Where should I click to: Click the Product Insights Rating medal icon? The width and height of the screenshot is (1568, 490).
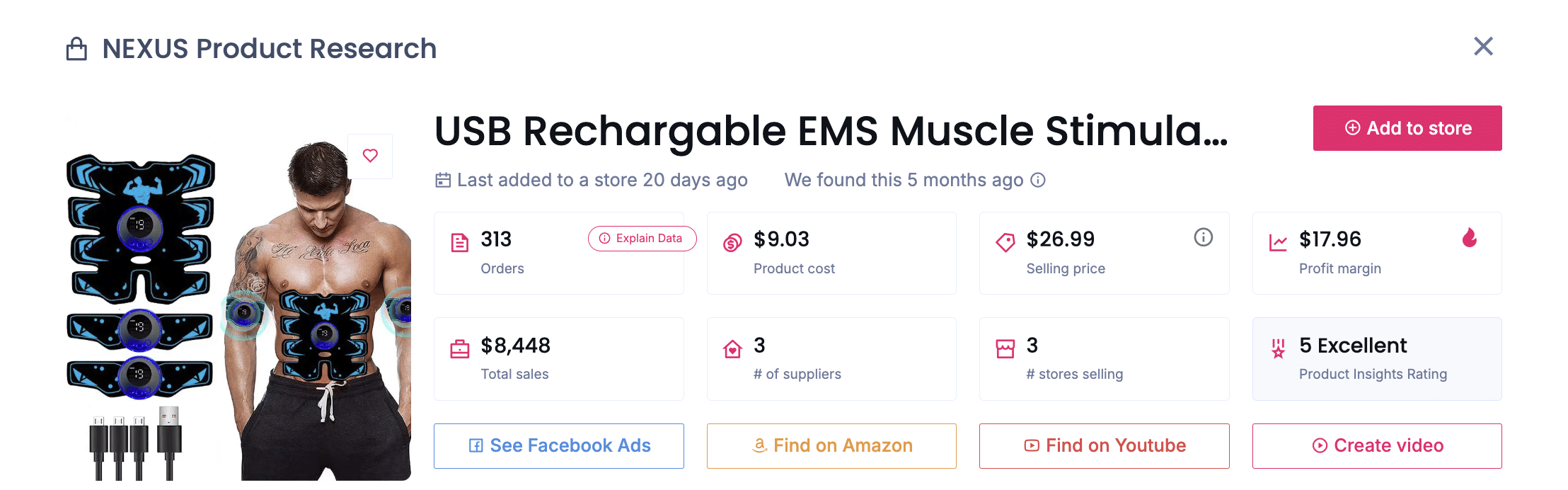(1278, 348)
